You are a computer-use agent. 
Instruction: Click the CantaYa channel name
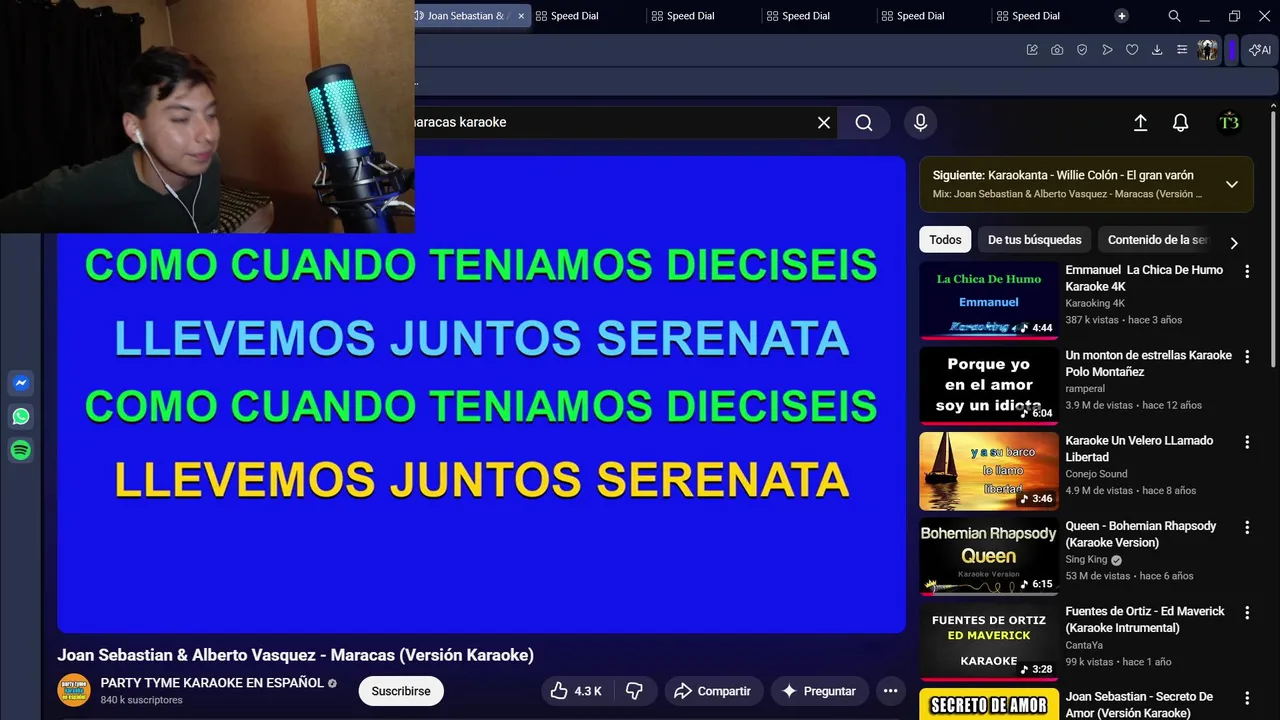1085,645
